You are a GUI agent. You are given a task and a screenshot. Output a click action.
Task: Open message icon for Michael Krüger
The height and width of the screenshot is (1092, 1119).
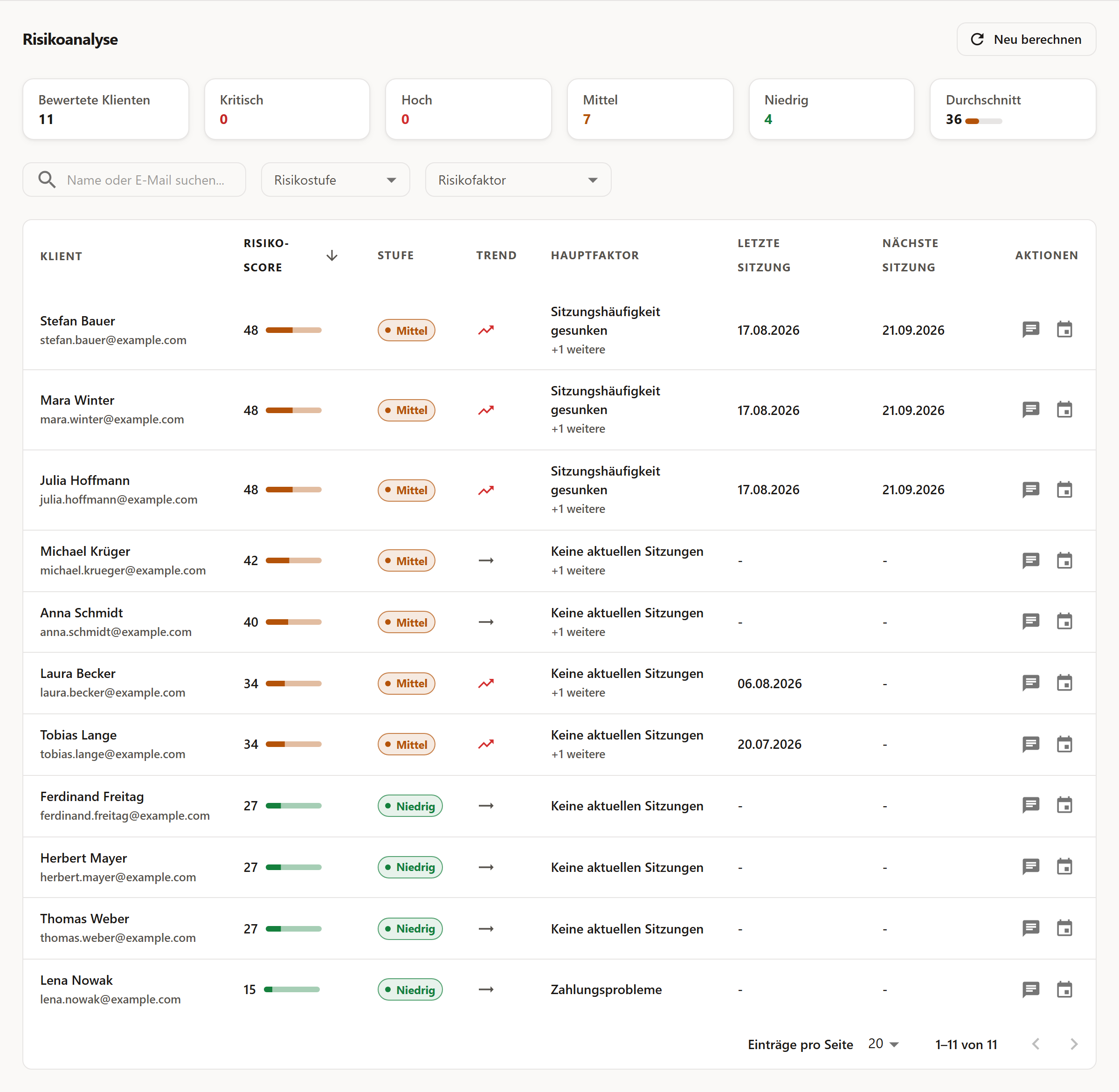1031,560
